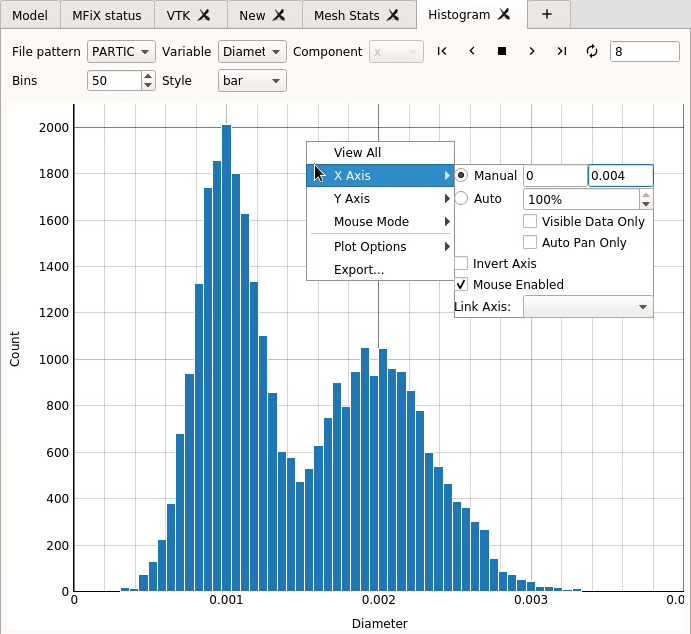The image size is (691, 634).
Task: Select the Manual radio button
Action: pyautogui.click(x=461, y=175)
